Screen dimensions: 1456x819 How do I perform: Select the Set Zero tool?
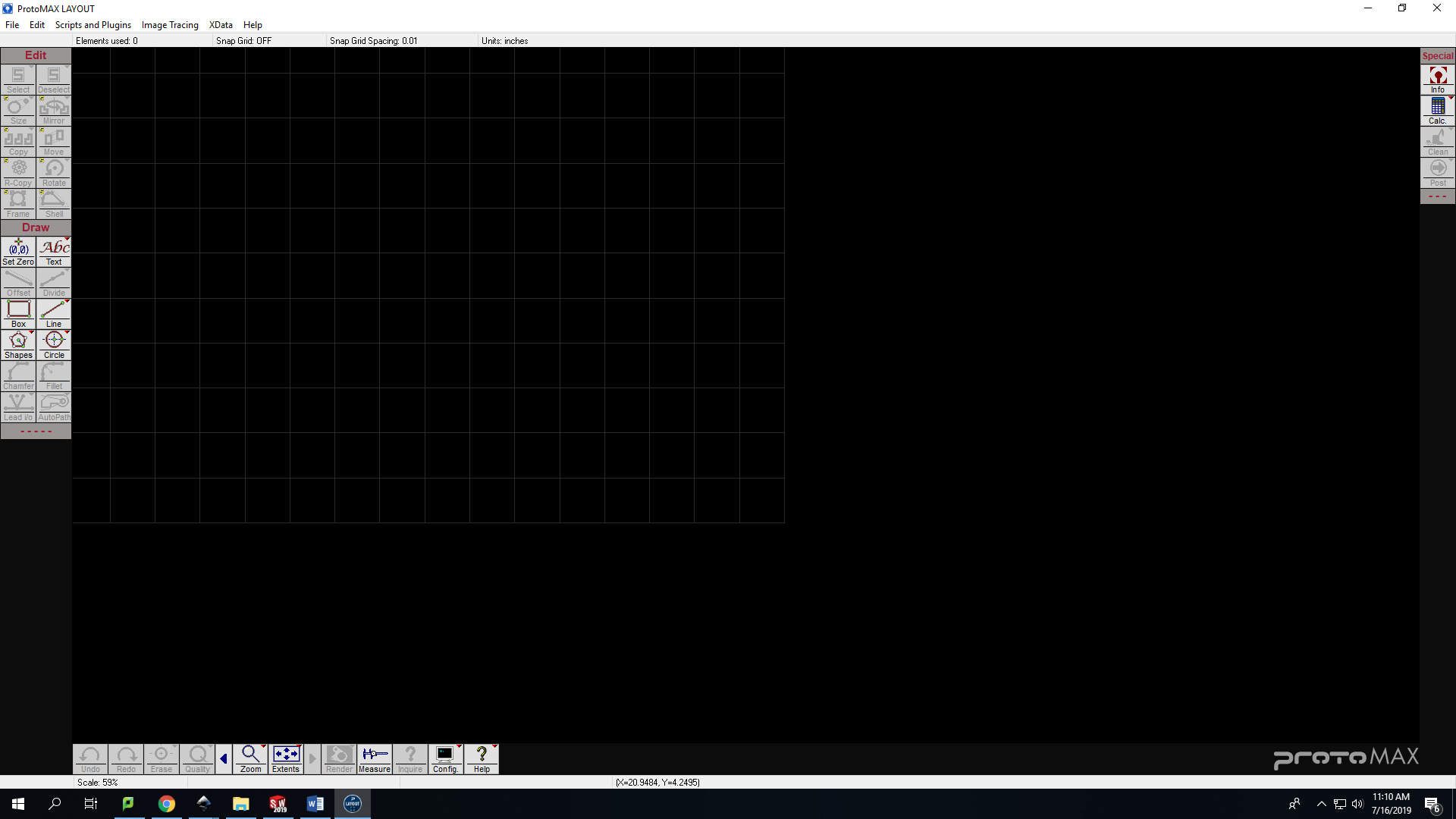18,251
